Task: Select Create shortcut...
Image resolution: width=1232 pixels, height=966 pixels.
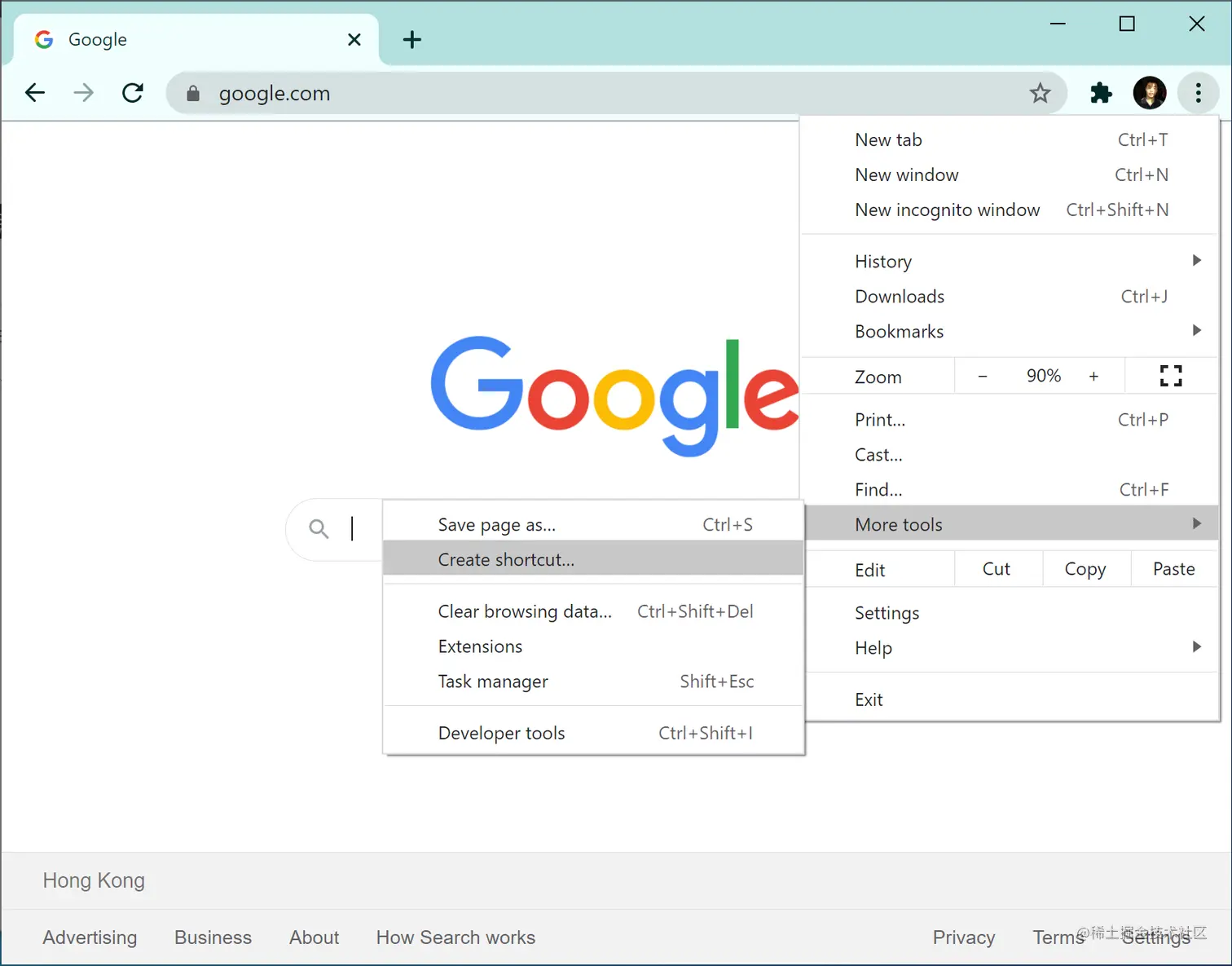Action: (593, 560)
